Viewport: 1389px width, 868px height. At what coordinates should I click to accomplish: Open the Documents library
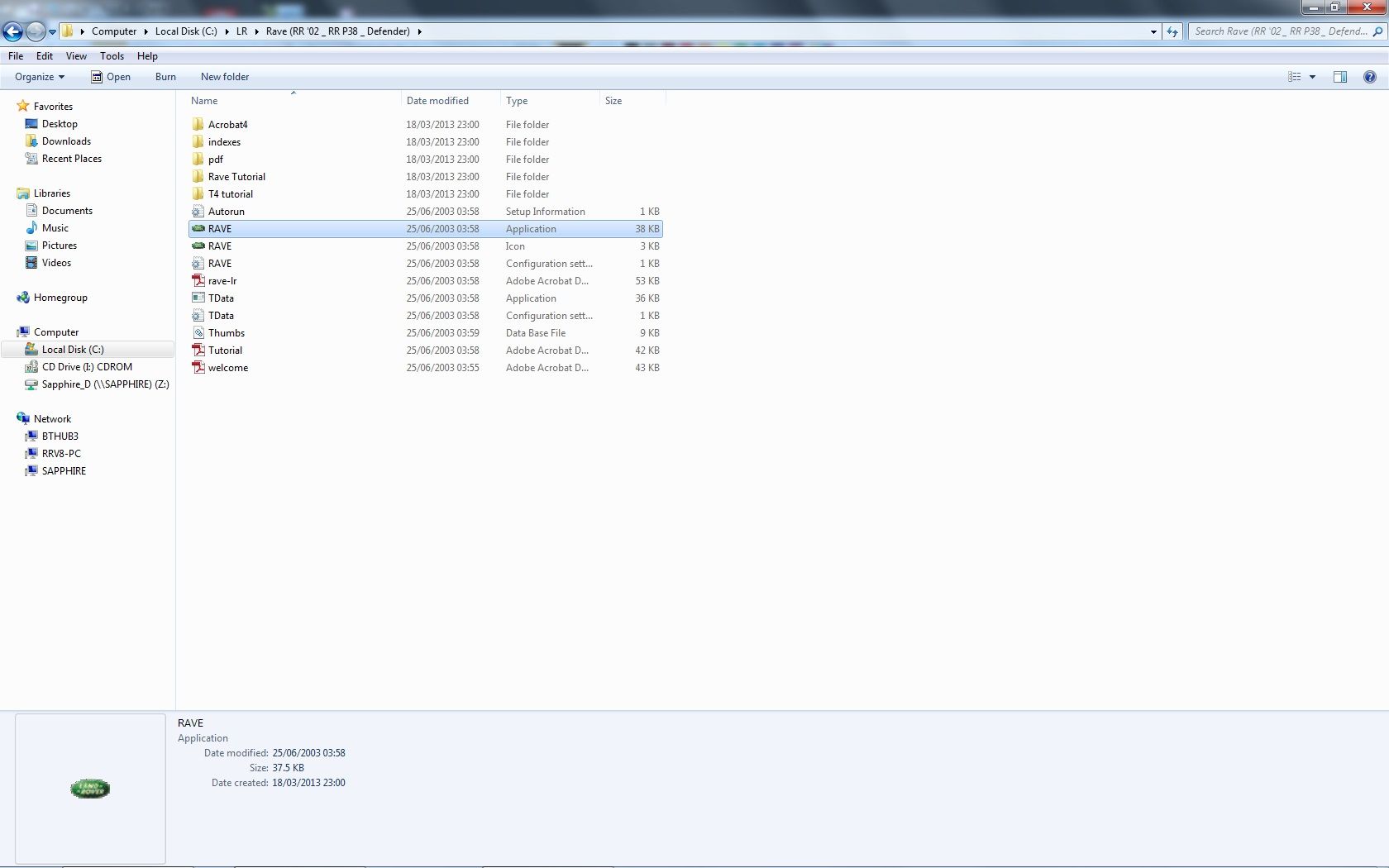[x=67, y=211]
